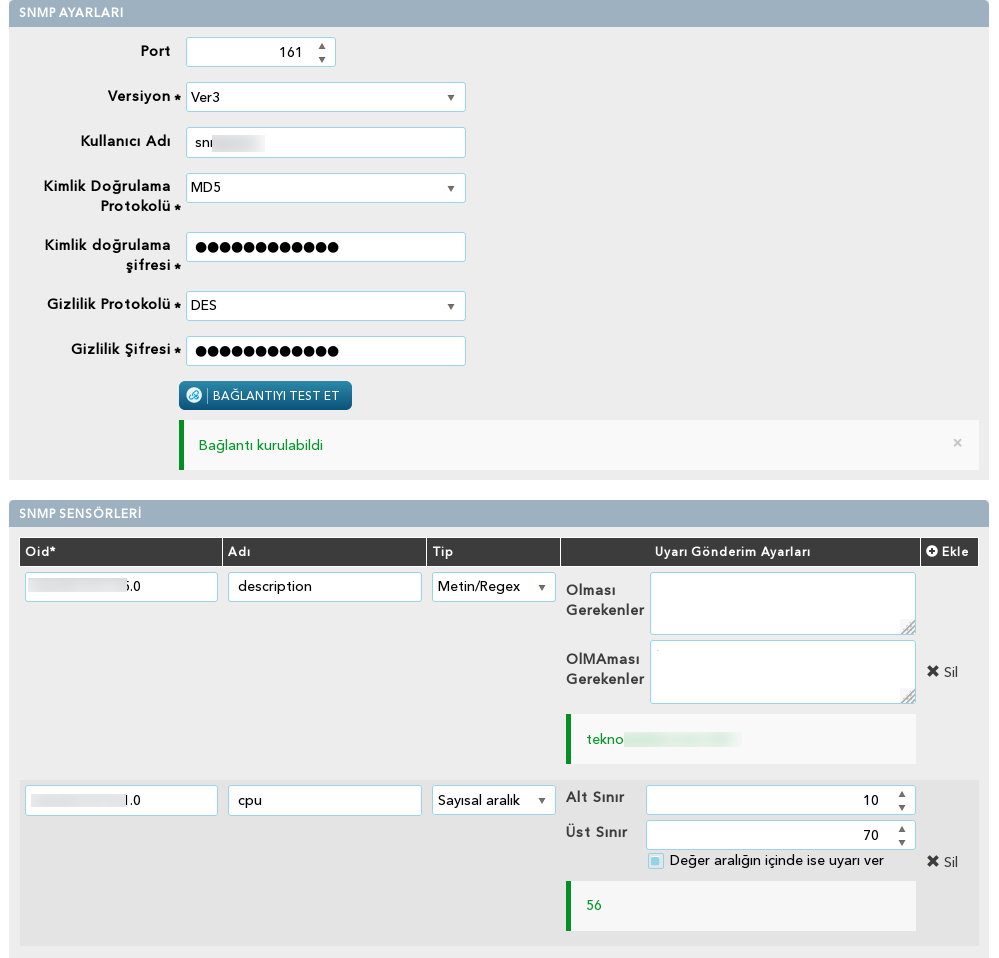Click the Gizlilik Şifresi password field

(326, 351)
